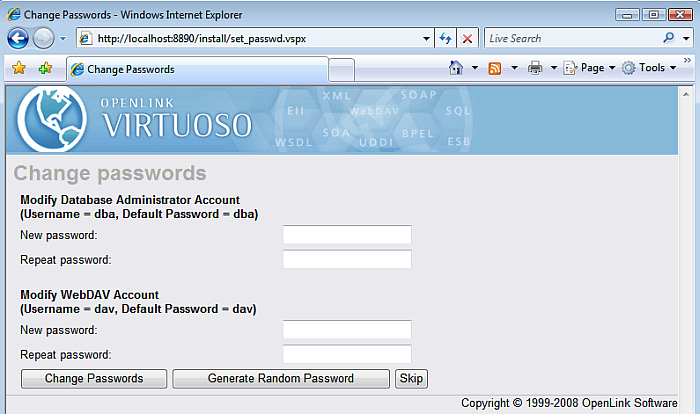Select the Change Passwords tab

coord(196,69)
